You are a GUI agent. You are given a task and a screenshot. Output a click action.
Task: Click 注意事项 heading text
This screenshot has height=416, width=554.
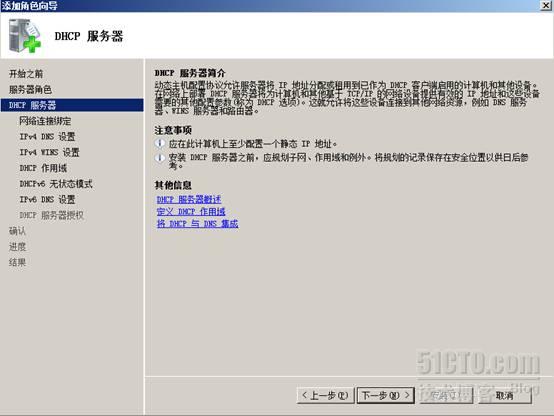[x=173, y=130]
